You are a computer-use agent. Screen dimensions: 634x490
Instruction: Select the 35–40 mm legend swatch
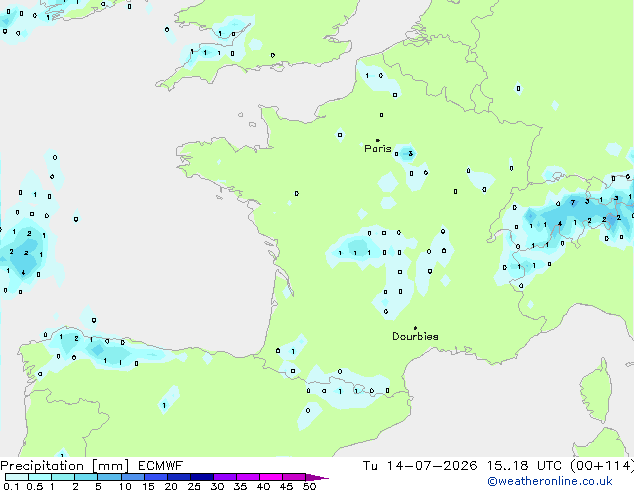pyautogui.click(x=248, y=477)
